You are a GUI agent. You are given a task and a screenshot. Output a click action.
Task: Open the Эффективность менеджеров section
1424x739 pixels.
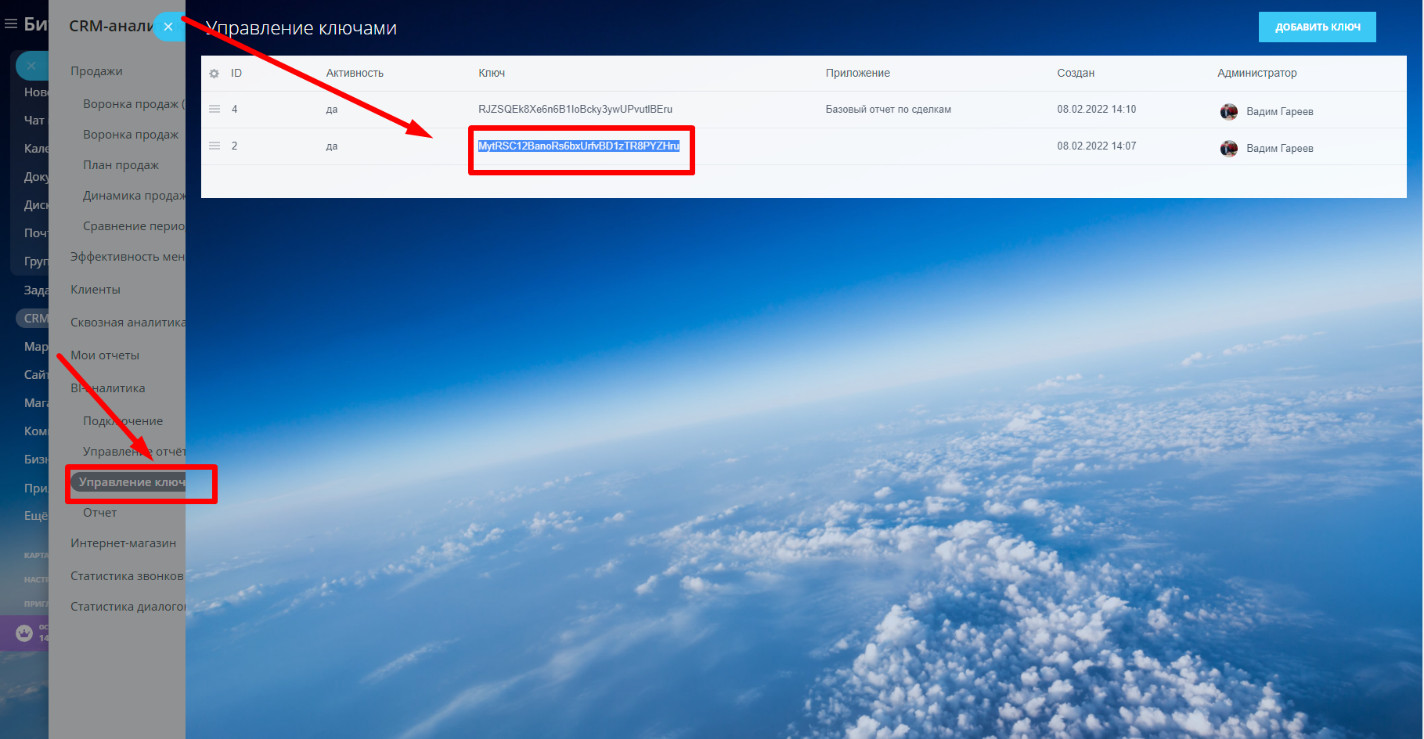click(128, 257)
